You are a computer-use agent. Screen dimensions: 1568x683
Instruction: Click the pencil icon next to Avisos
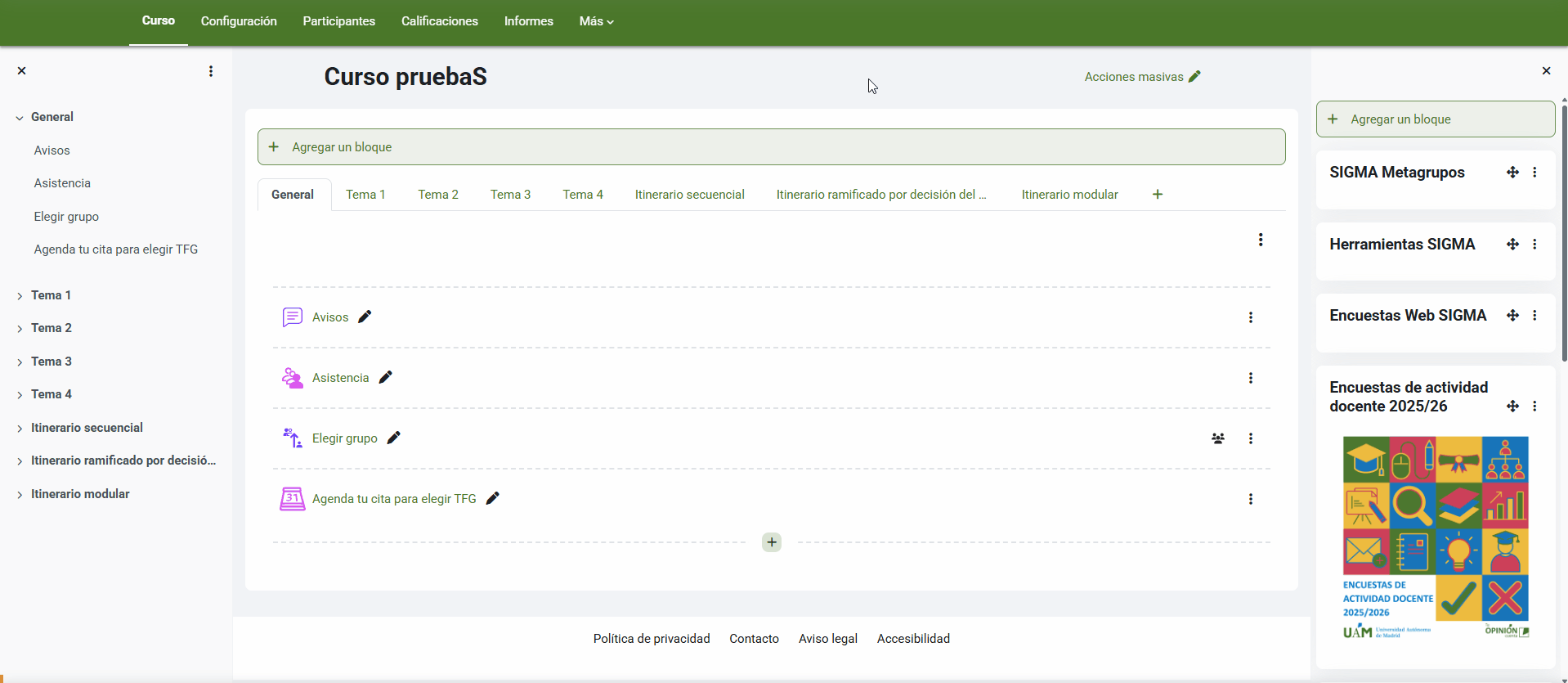[365, 317]
